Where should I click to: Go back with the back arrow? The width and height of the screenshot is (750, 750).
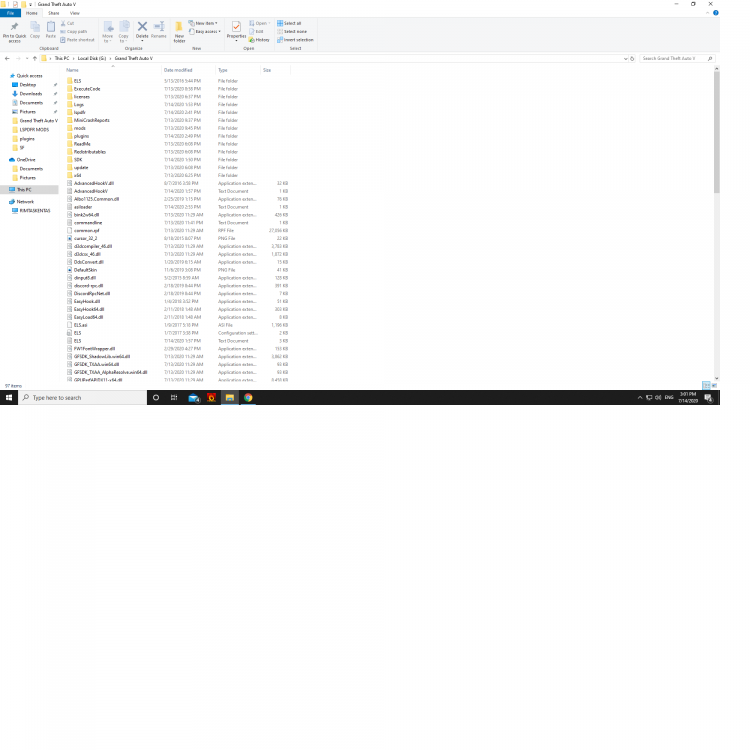7,58
